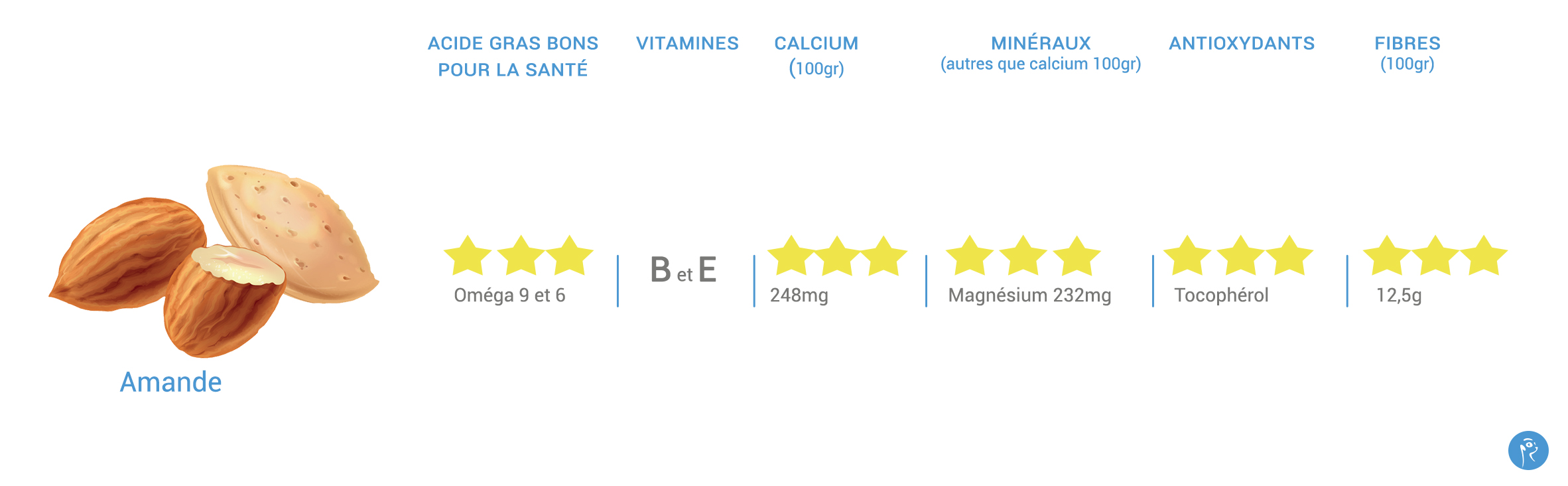Image resolution: width=1568 pixels, height=486 pixels.
Task: Click the stars above 248mg
Action: pyautogui.click(x=837, y=255)
